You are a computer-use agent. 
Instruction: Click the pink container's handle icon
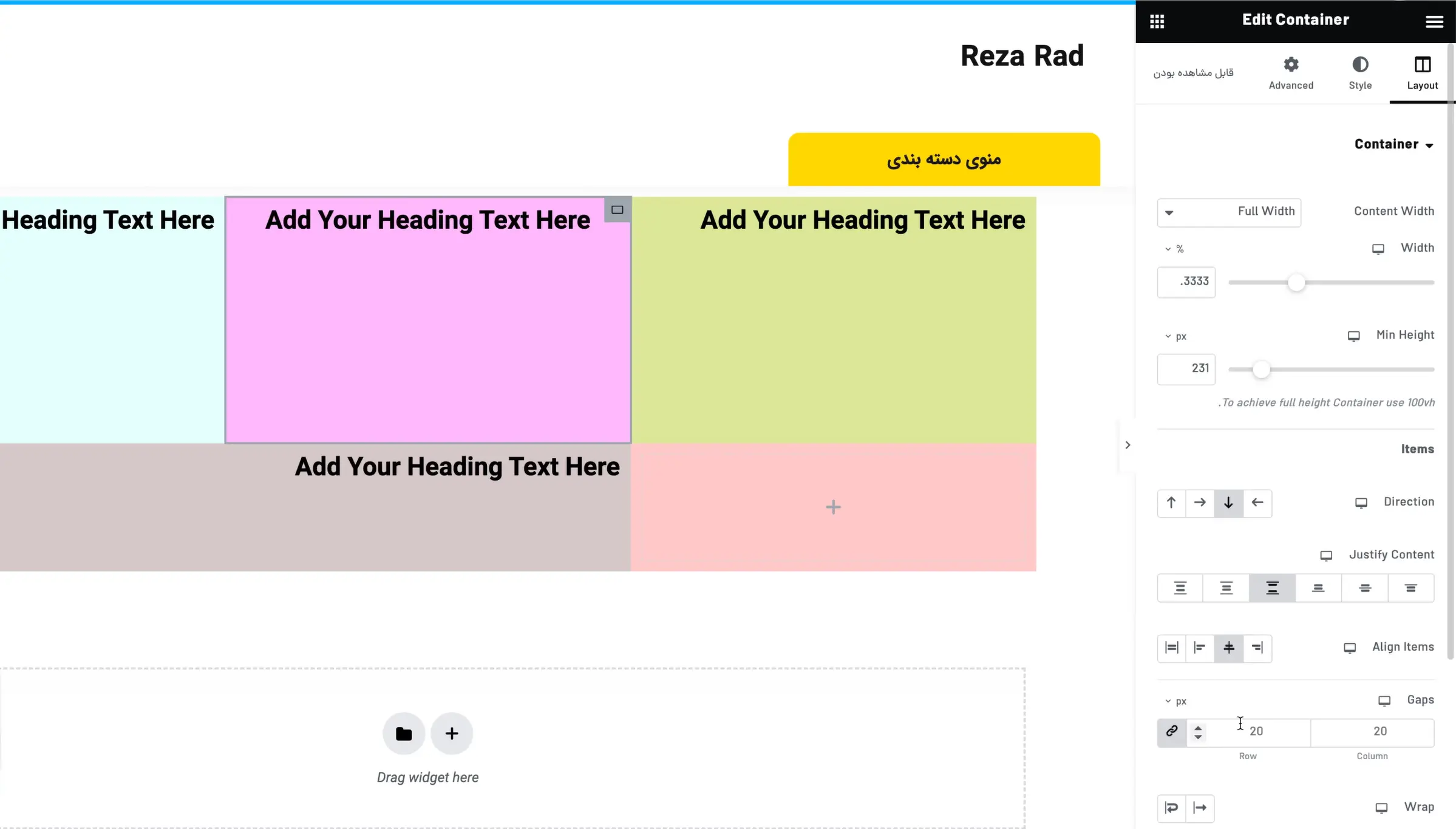[617, 210]
